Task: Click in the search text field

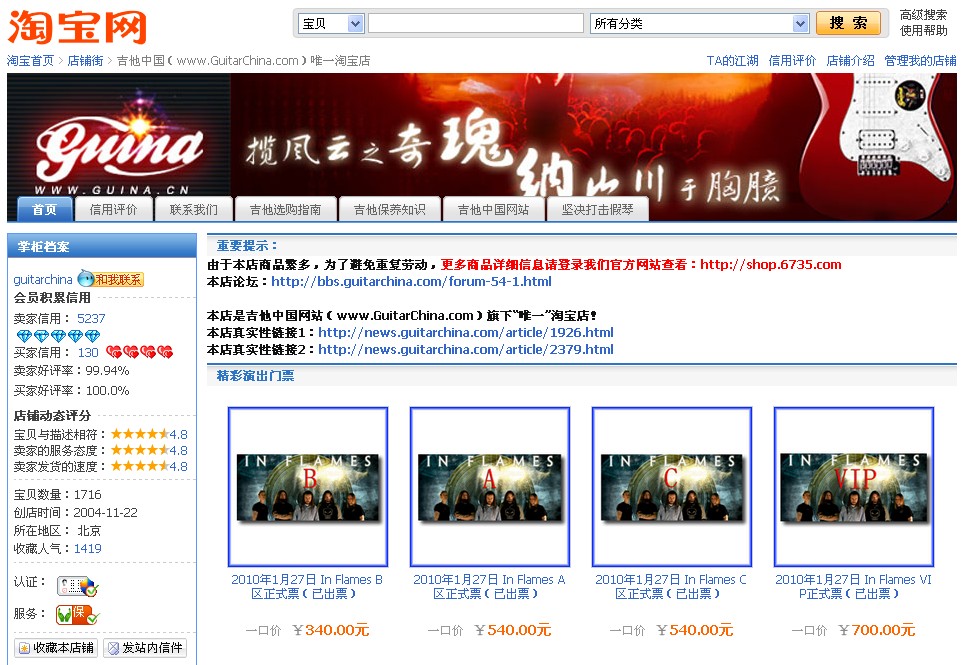Action: tap(475, 23)
